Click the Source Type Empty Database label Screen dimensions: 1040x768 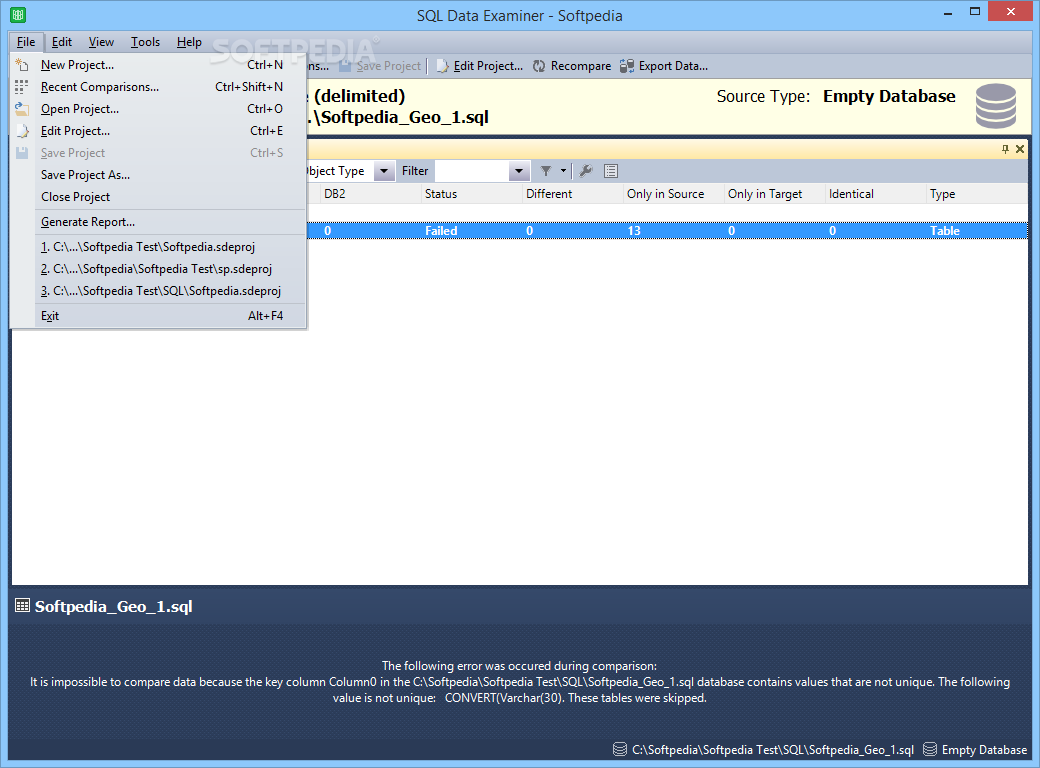pyautogui.click(x=889, y=96)
